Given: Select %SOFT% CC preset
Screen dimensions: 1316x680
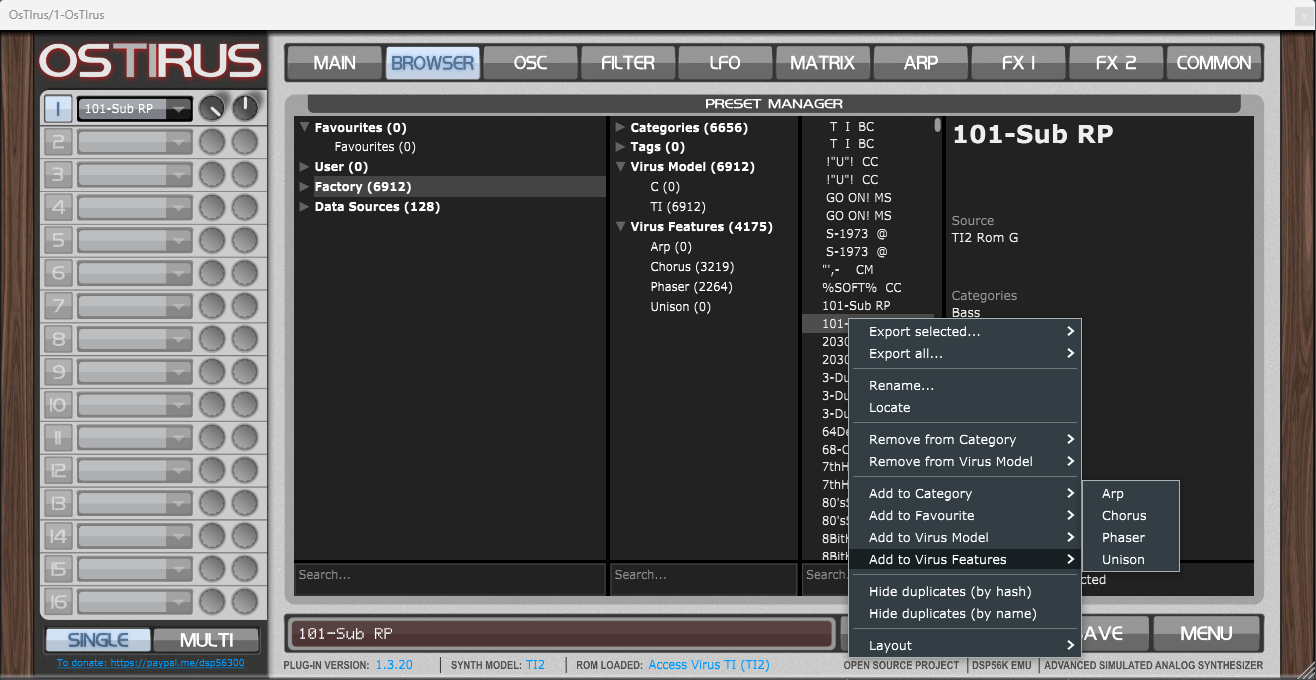Looking at the screenshot, I should coord(868,288).
